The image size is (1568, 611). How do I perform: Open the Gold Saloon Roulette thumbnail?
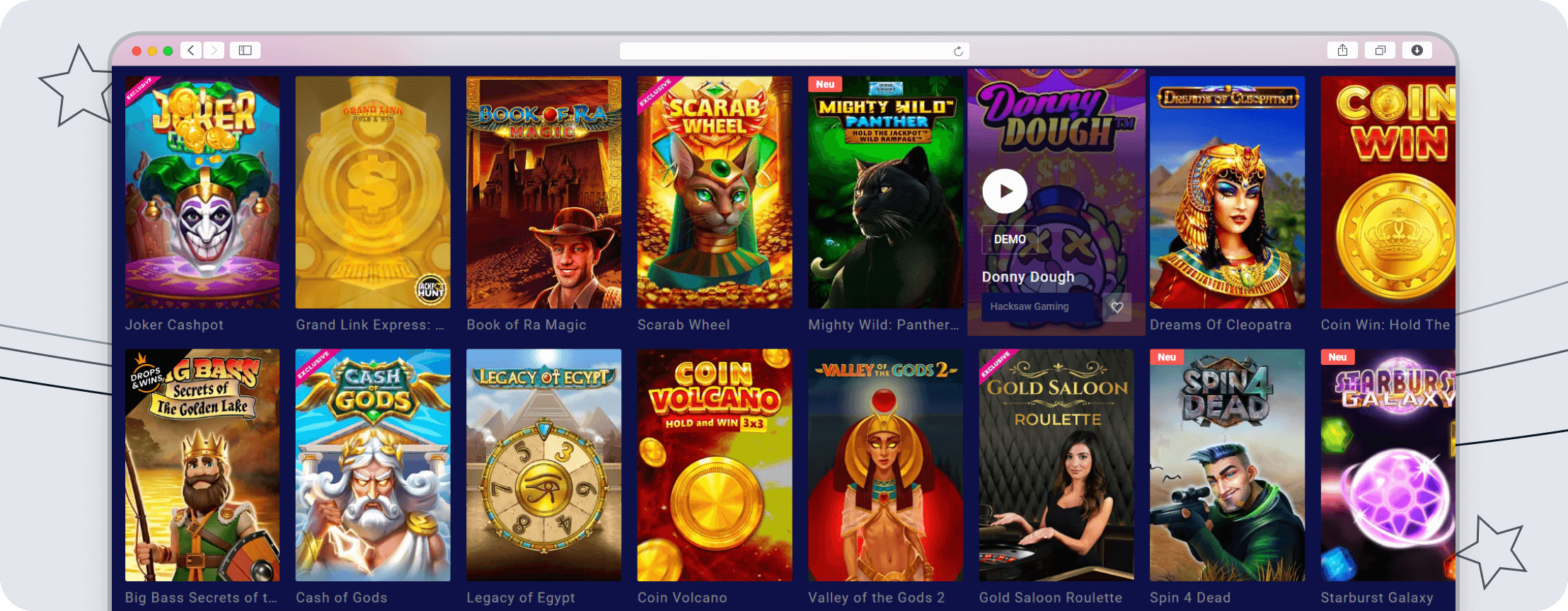(x=1056, y=465)
